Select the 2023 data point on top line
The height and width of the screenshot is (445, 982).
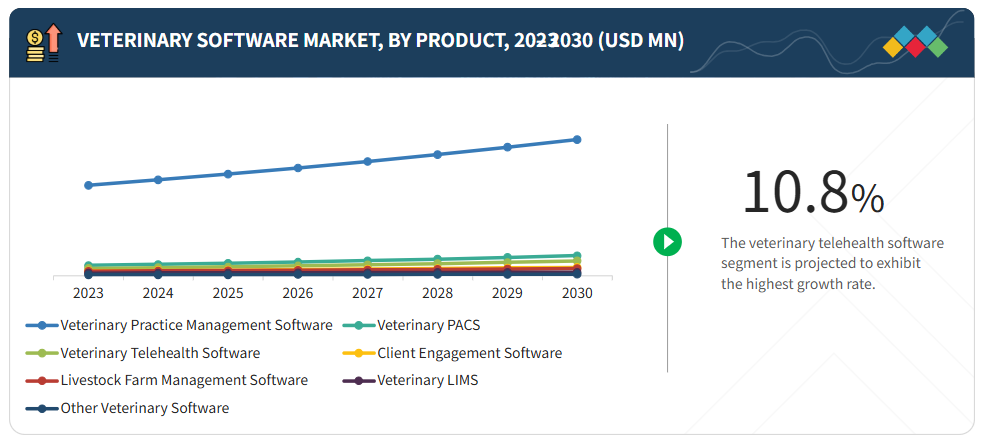coord(88,185)
